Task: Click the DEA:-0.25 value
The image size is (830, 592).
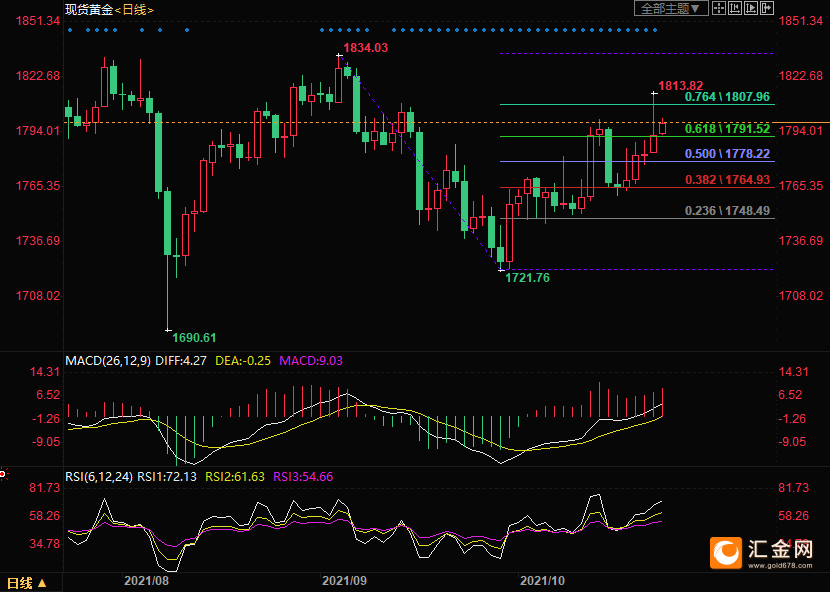Action: [x=243, y=361]
